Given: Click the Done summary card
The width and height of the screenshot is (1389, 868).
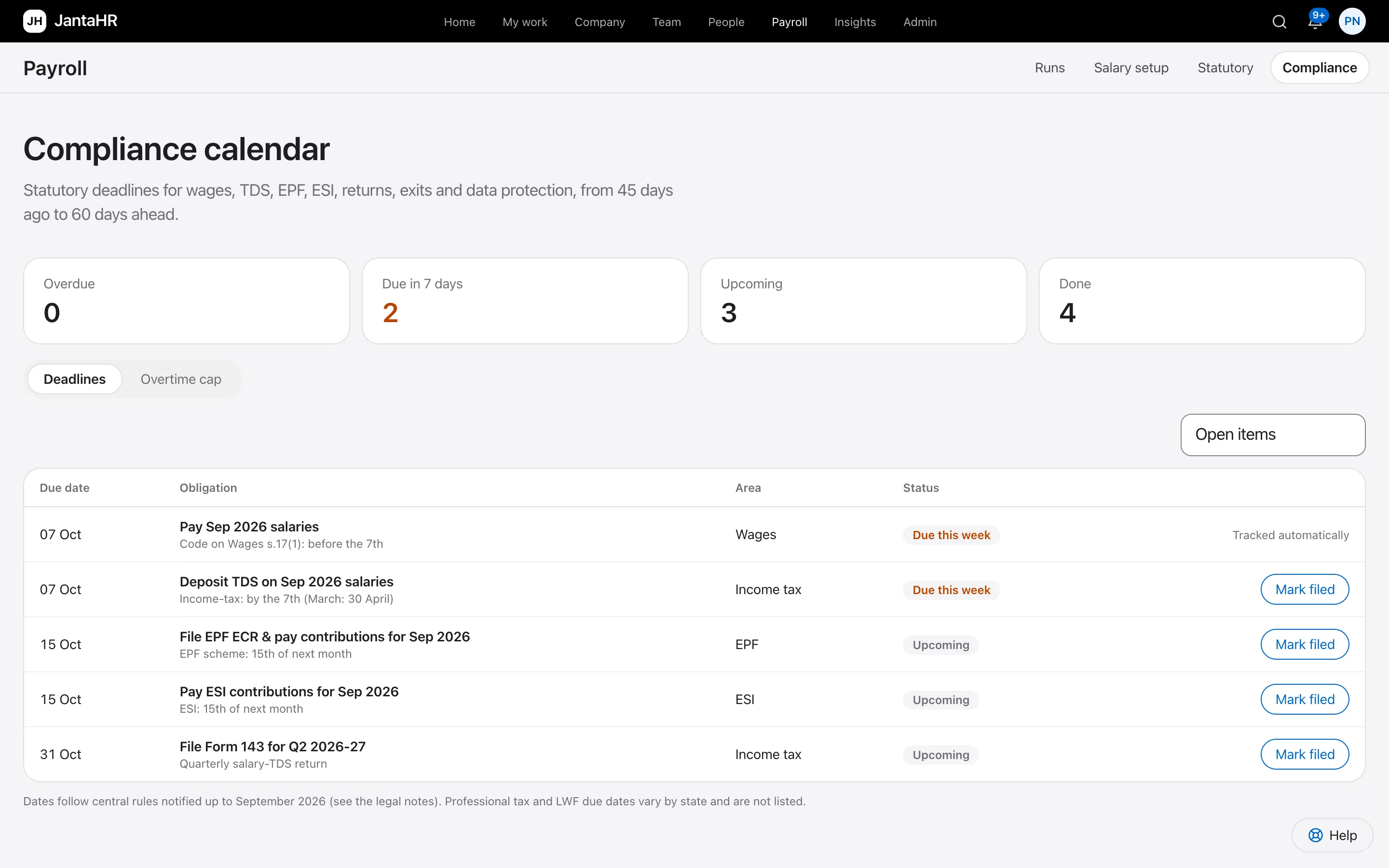Looking at the screenshot, I should 1202,301.
